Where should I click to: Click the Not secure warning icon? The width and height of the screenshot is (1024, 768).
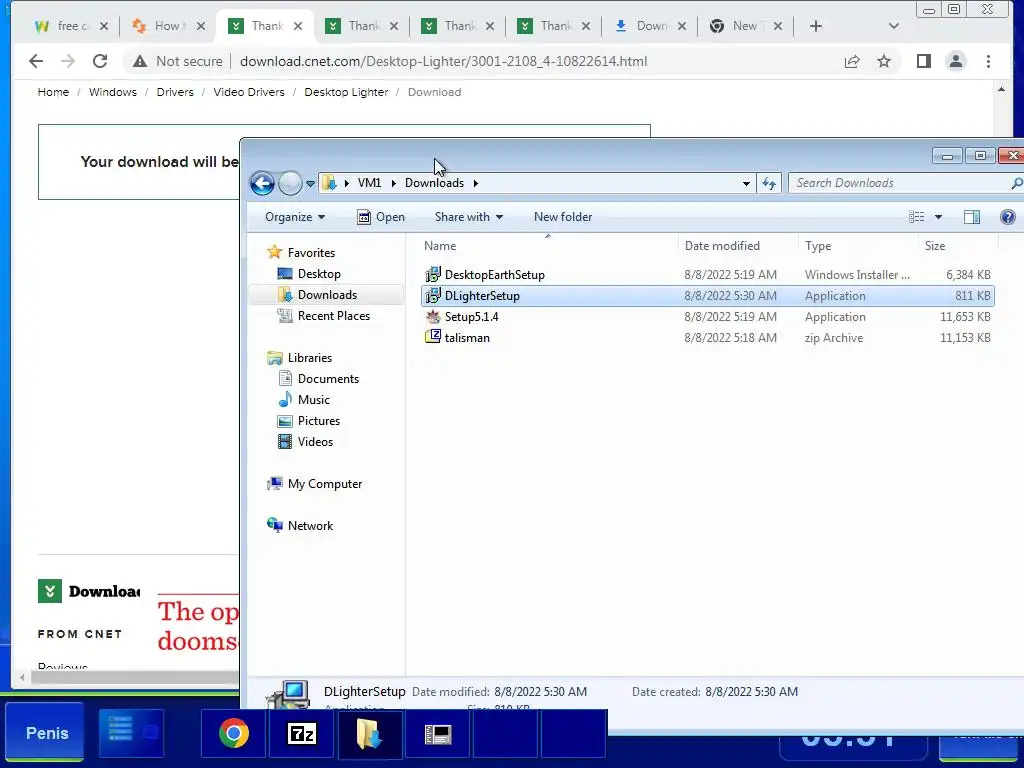[140, 61]
